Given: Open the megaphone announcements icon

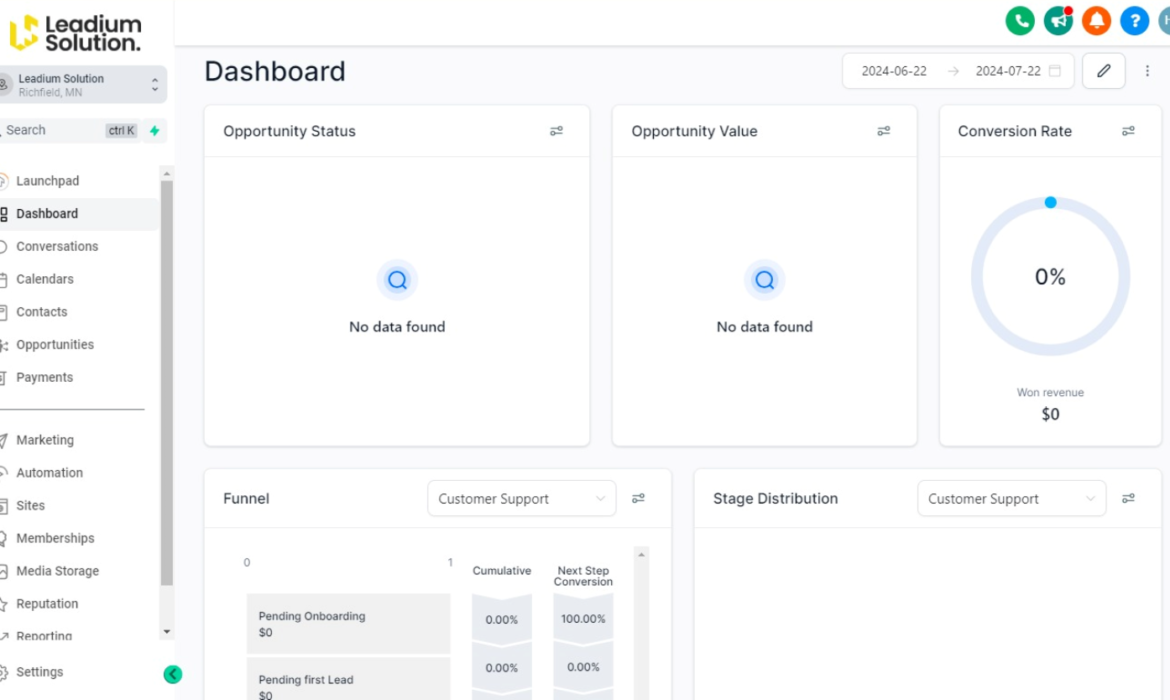Looking at the screenshot, I should coord(1058,21).
